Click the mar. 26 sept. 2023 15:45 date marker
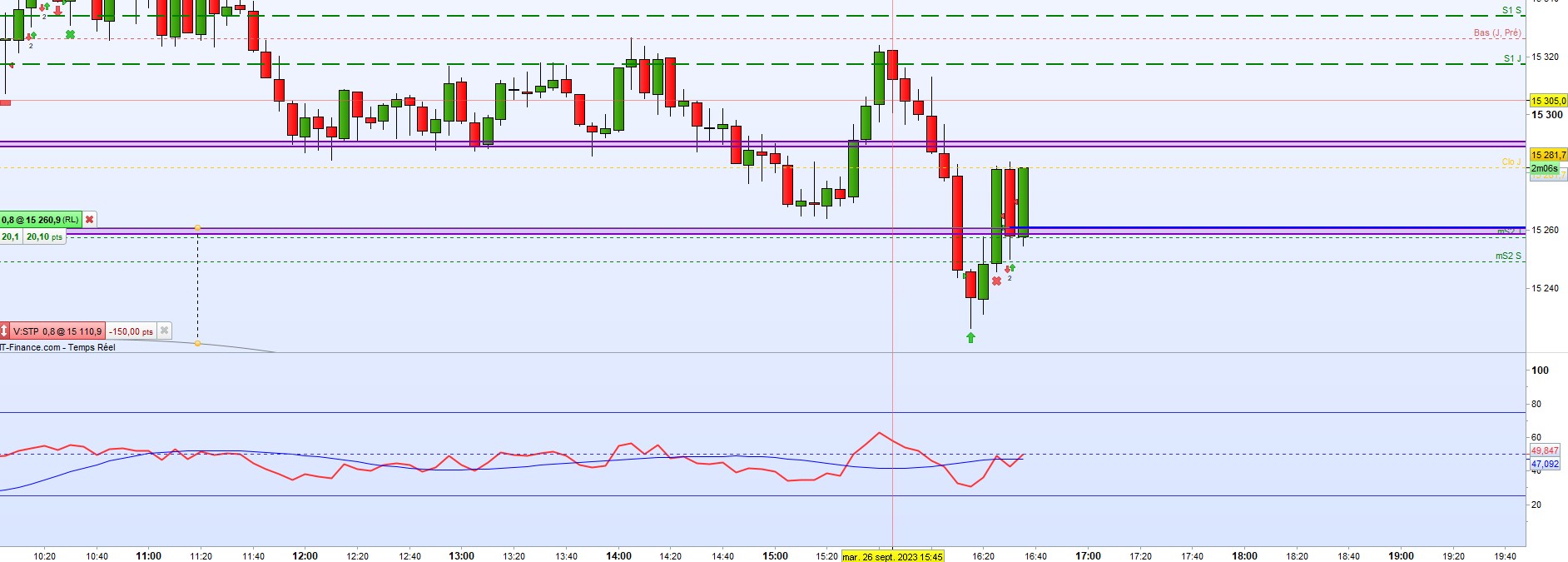1568x562 pixels. pyautogui.click(x=892, y=556)
